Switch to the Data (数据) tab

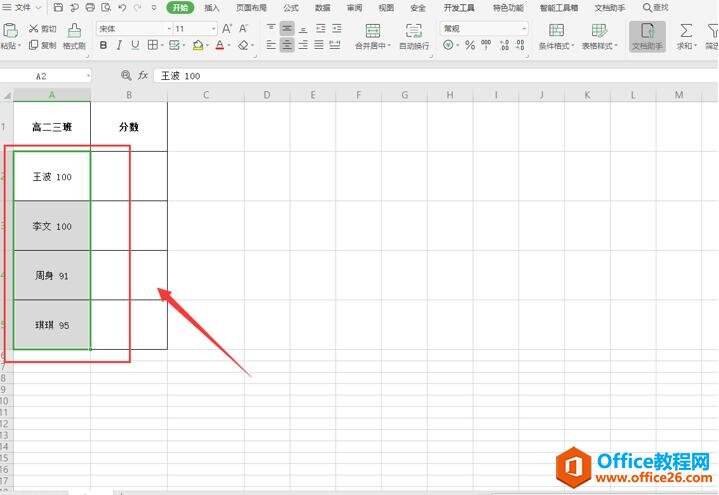click(x=323, y=8)
